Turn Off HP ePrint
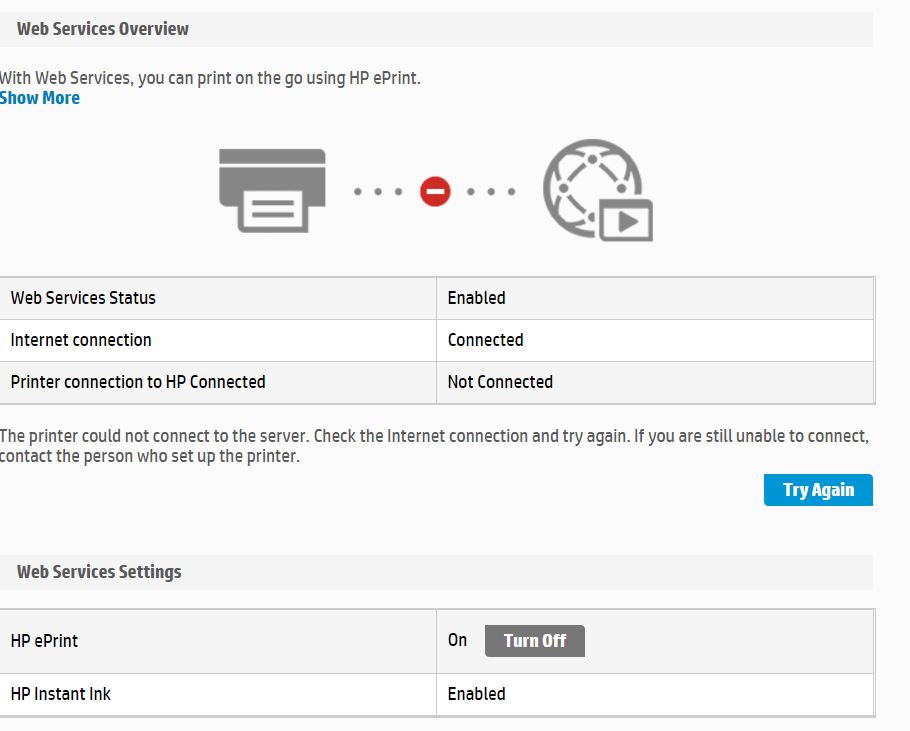Viewport: 910px width, 731px height. pos(534,641)
